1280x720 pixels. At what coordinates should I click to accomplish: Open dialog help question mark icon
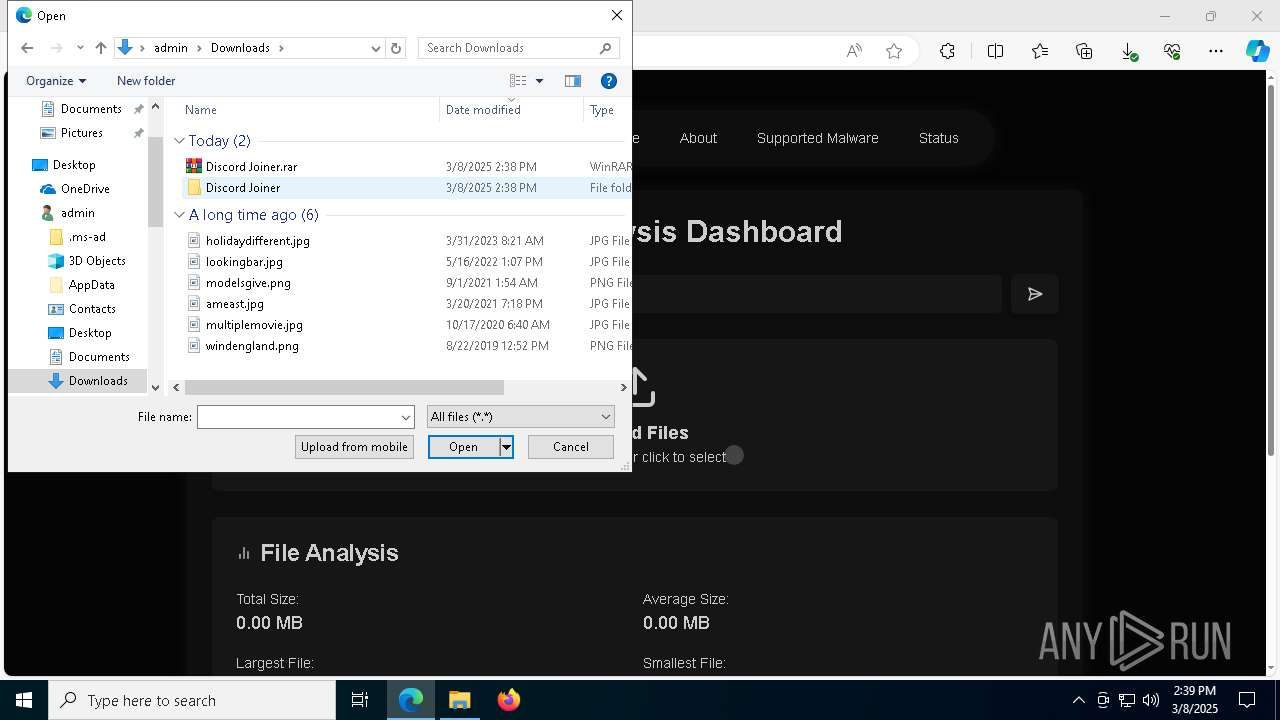pos(608,81)
